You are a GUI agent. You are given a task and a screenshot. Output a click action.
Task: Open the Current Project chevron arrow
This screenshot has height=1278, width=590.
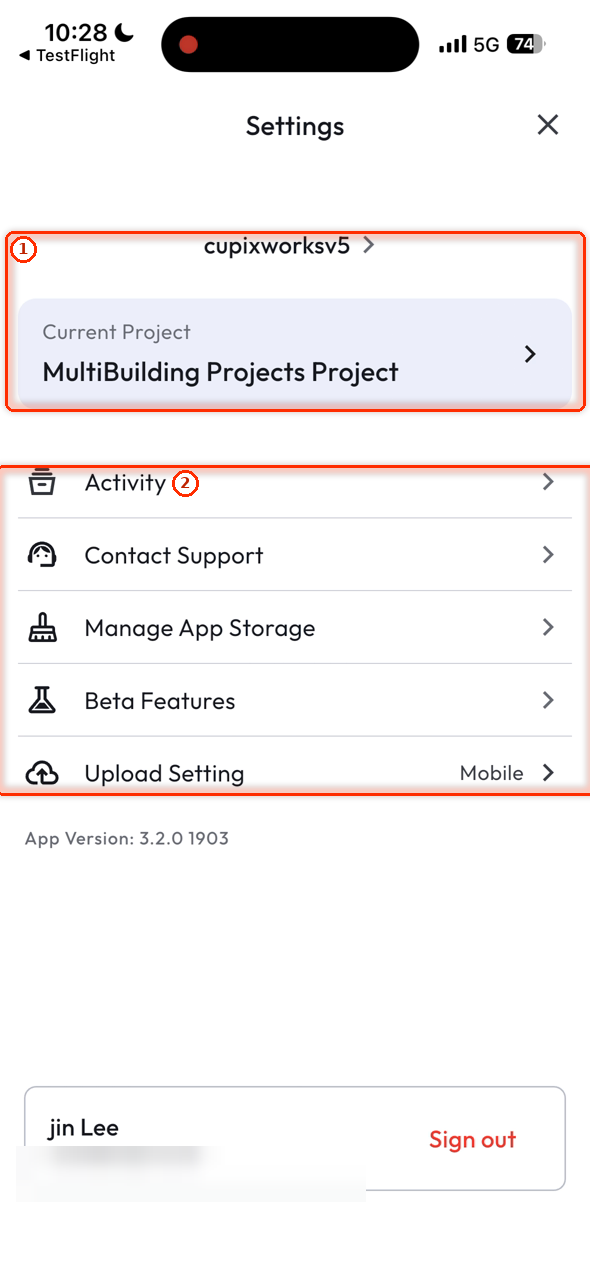click(531, 354)
